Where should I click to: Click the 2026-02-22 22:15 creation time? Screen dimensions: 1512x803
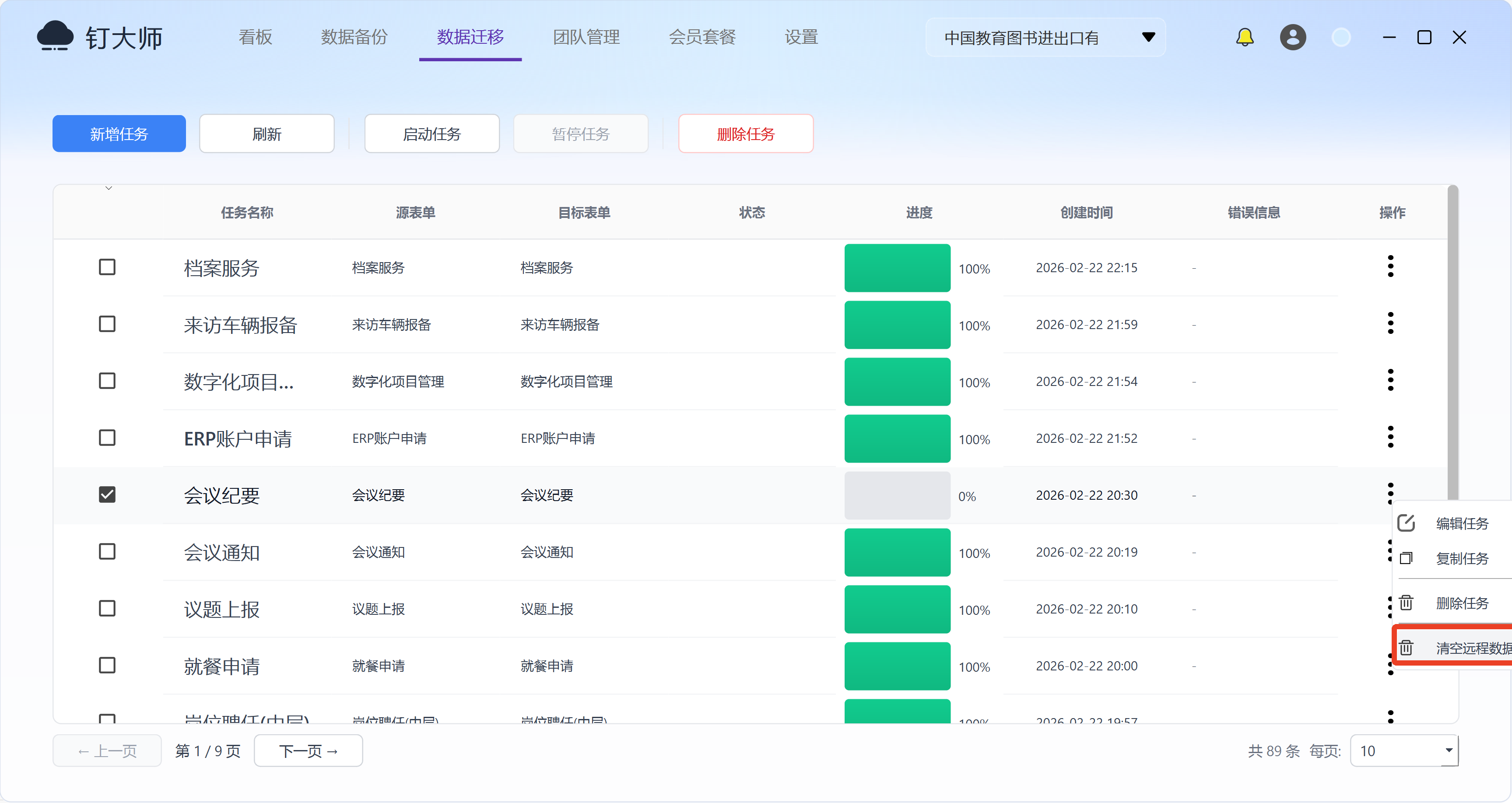pos(1087,268)
